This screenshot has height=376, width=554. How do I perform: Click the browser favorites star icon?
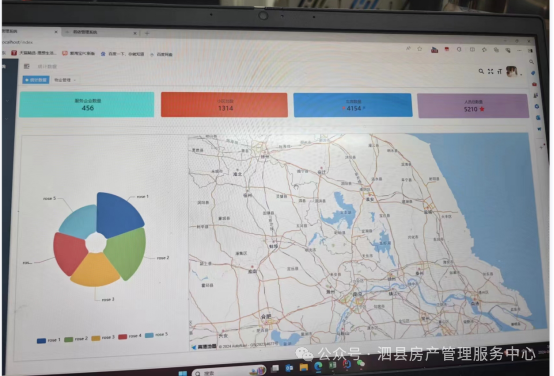tap(420, 49)
